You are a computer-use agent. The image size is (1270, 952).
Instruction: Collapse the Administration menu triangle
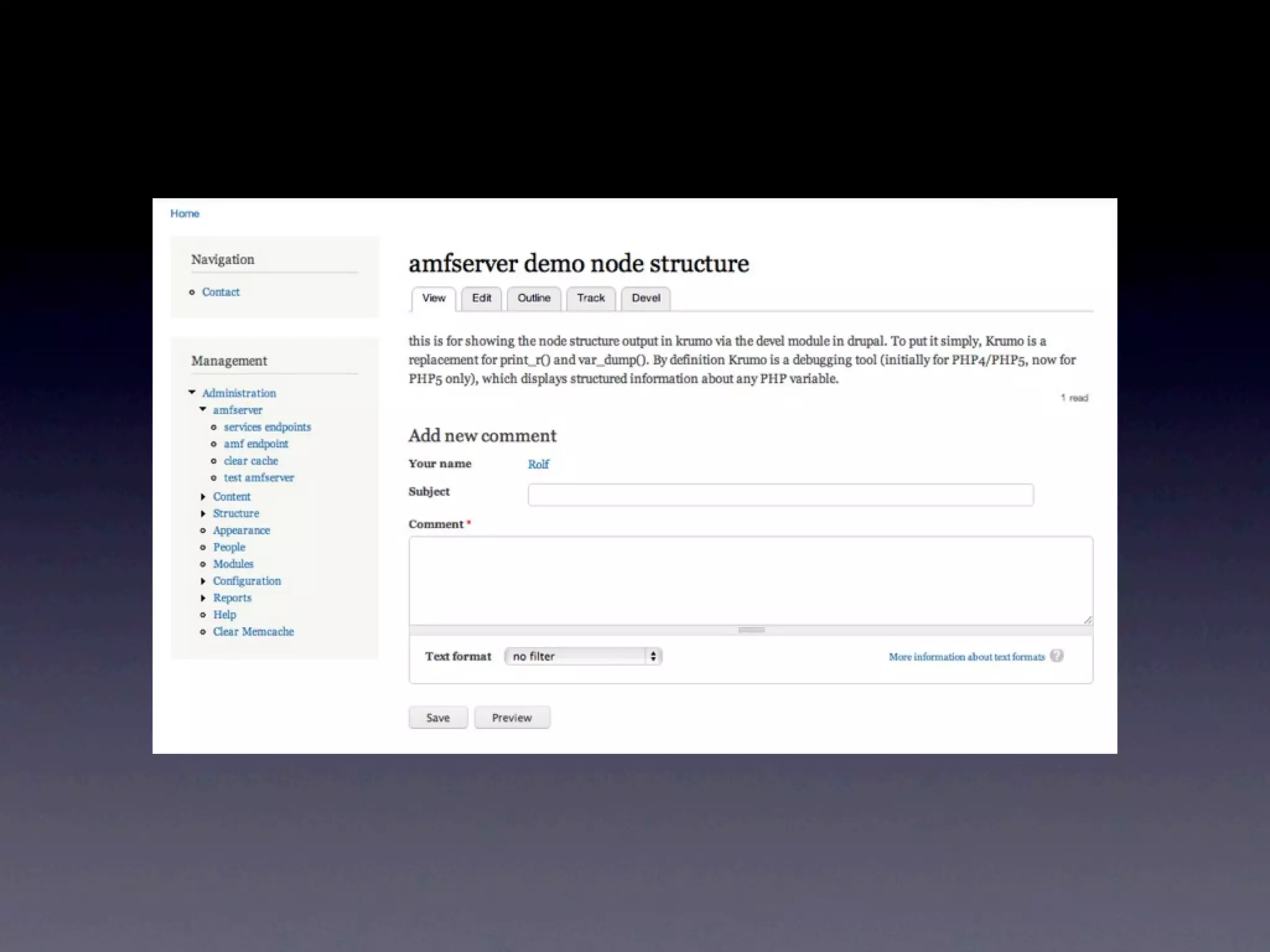pyautogui.click(x=192, y=392)
